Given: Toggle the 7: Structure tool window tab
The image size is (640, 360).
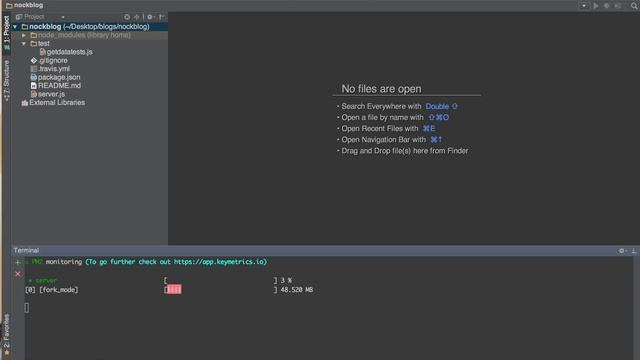Looking at the screenshot, I should pyautogui.click(x=6, y=80).
